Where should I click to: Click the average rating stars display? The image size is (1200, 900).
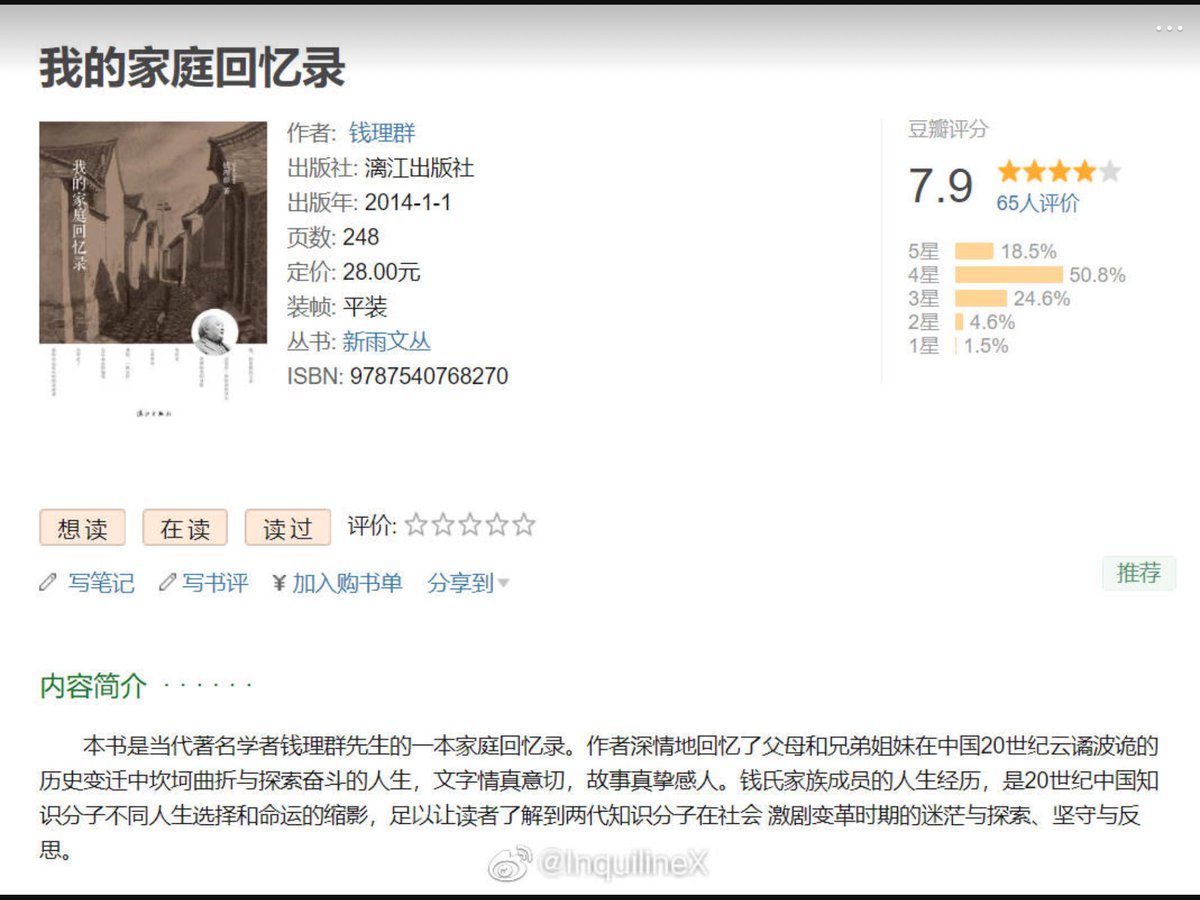[1059, 171]
